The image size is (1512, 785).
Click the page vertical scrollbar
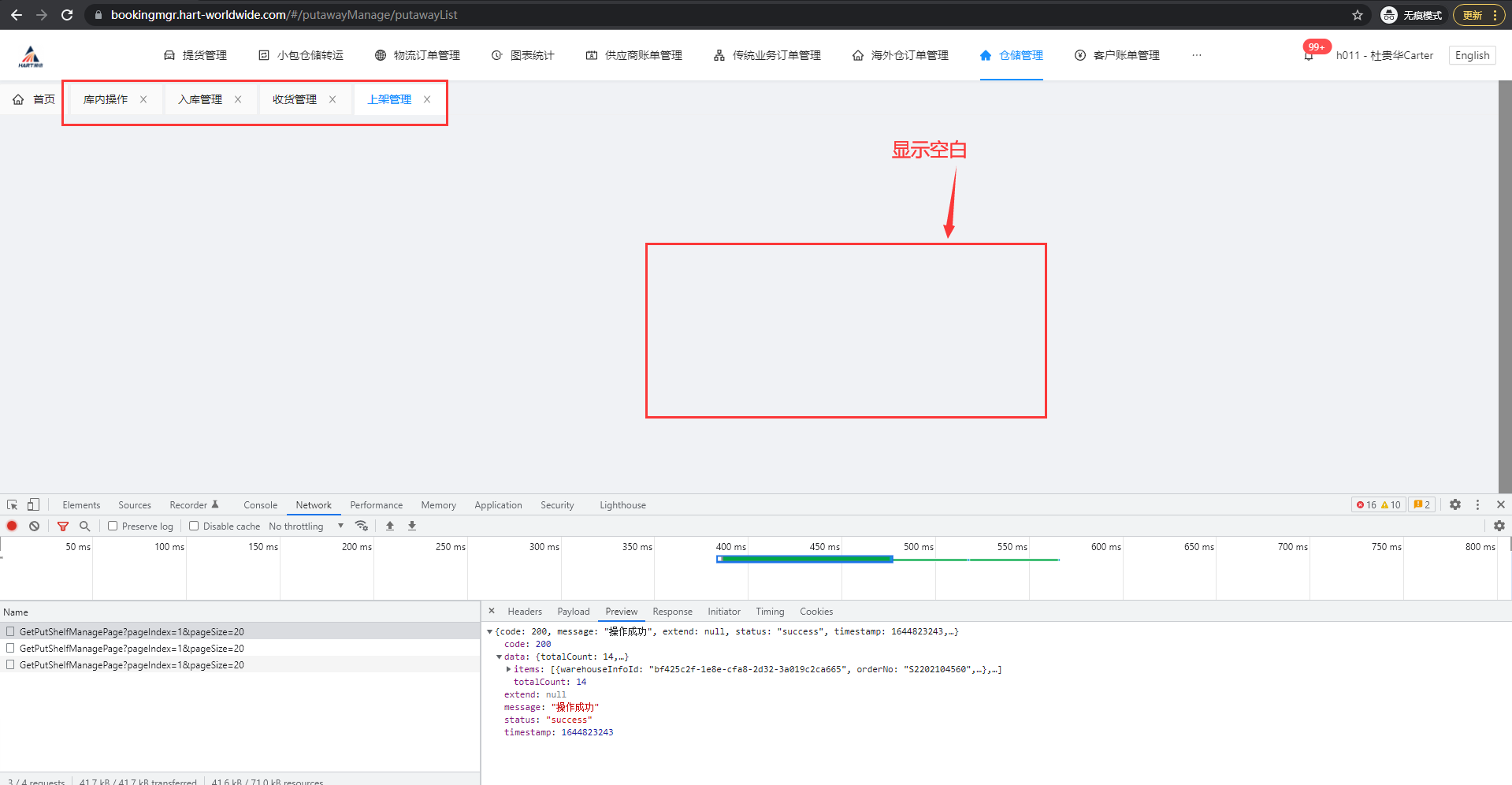pyautogui.click(x=1504, y=284)
